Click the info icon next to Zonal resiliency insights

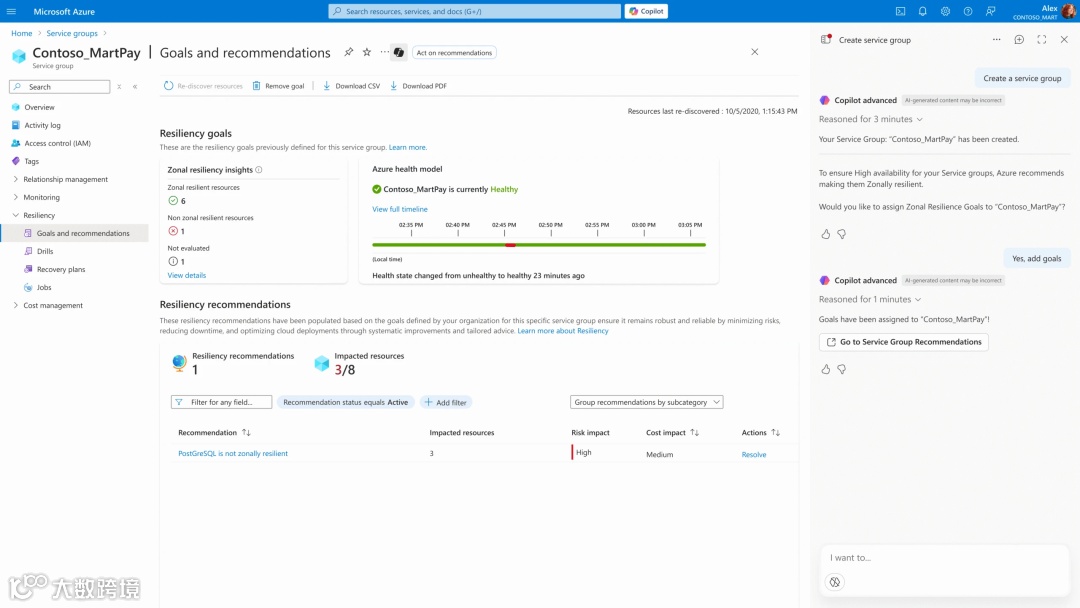pyautogui.click(x=259, y=169)
